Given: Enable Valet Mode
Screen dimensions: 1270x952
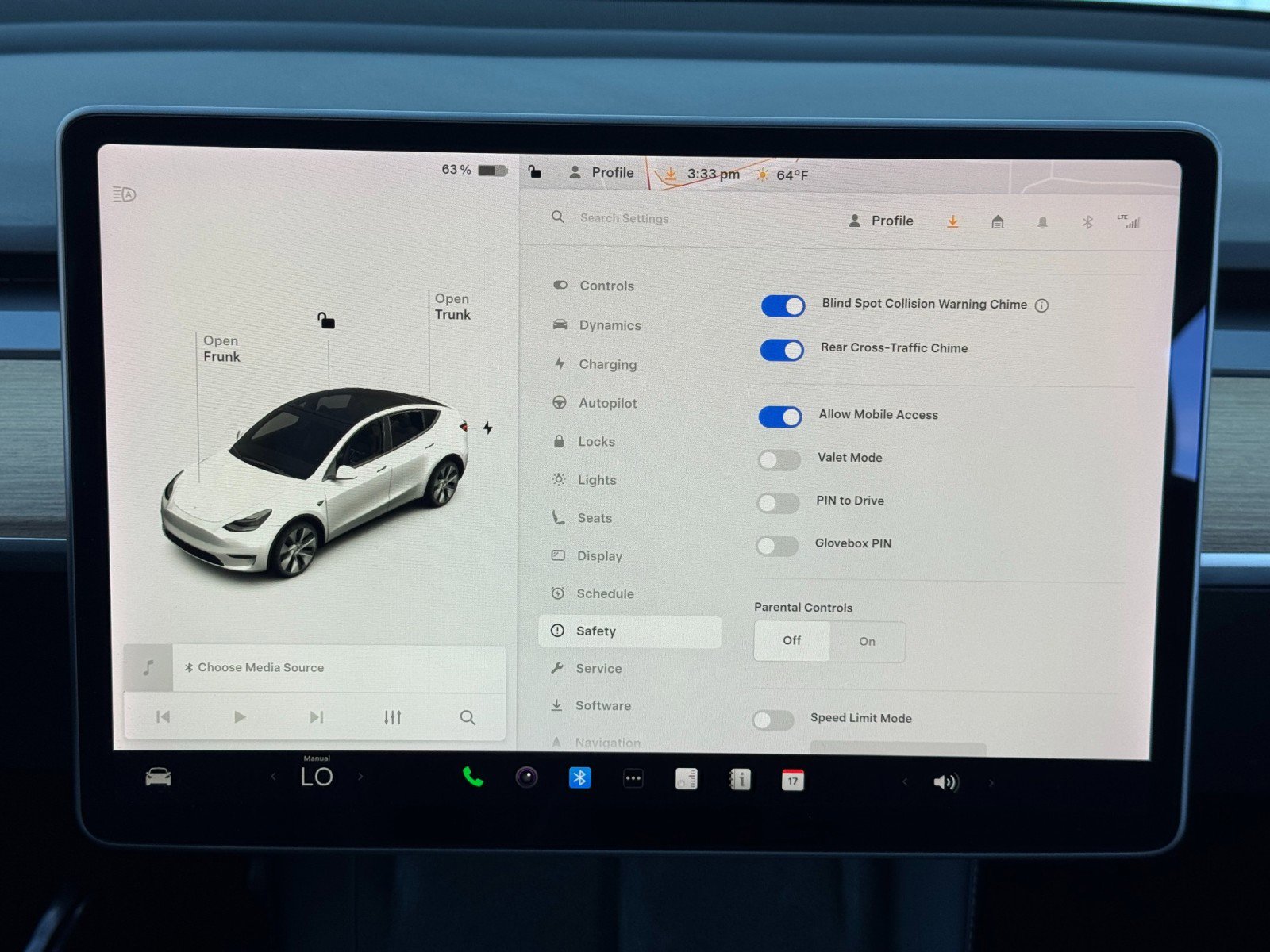Looking at the screenshot, I should (778, 460).
